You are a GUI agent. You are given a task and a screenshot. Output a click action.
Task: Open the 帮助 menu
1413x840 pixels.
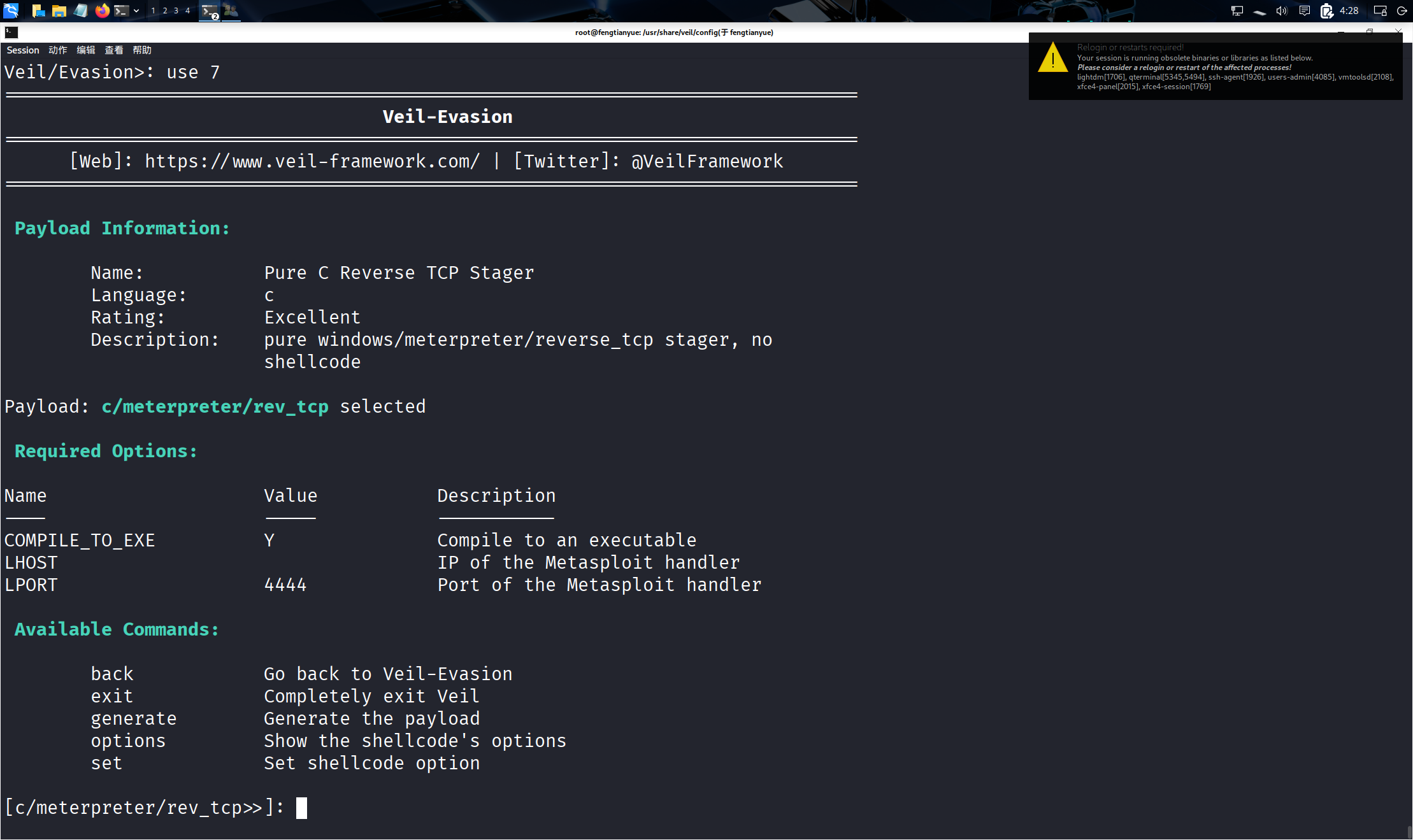(x=142, y=50)
